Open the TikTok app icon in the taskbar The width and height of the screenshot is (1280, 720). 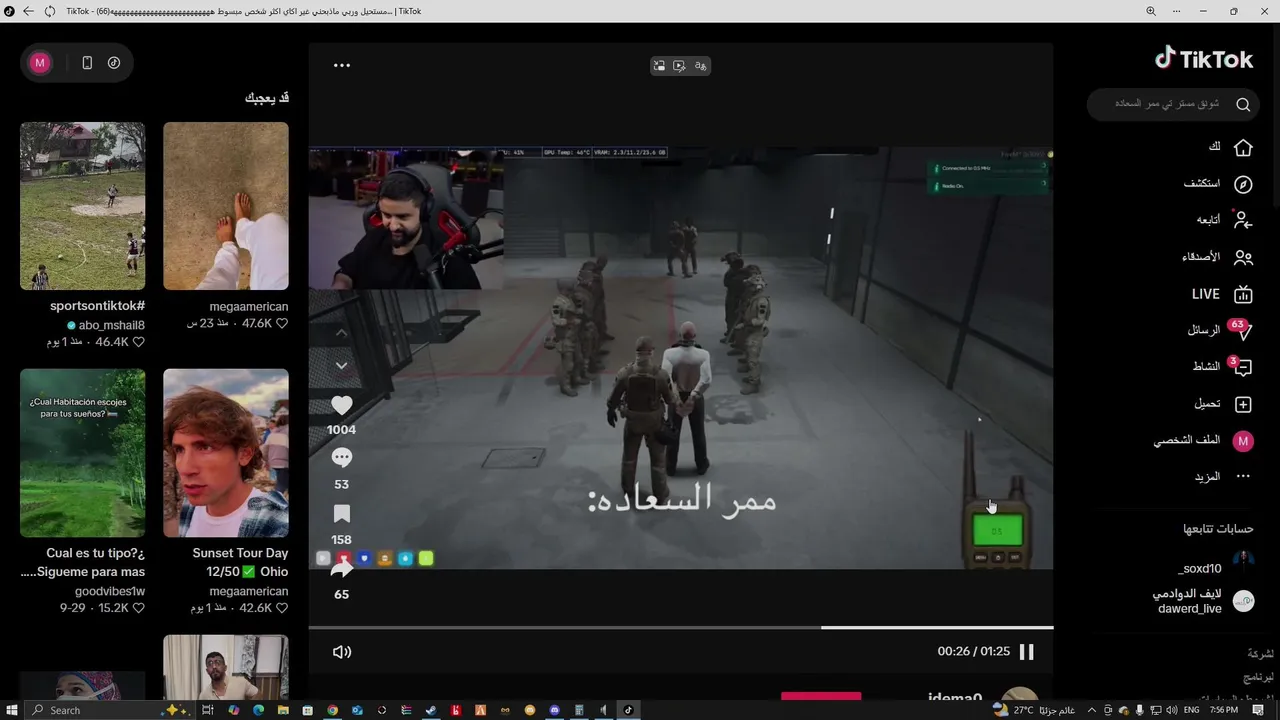pyautogui.click(x=629, y=710)
